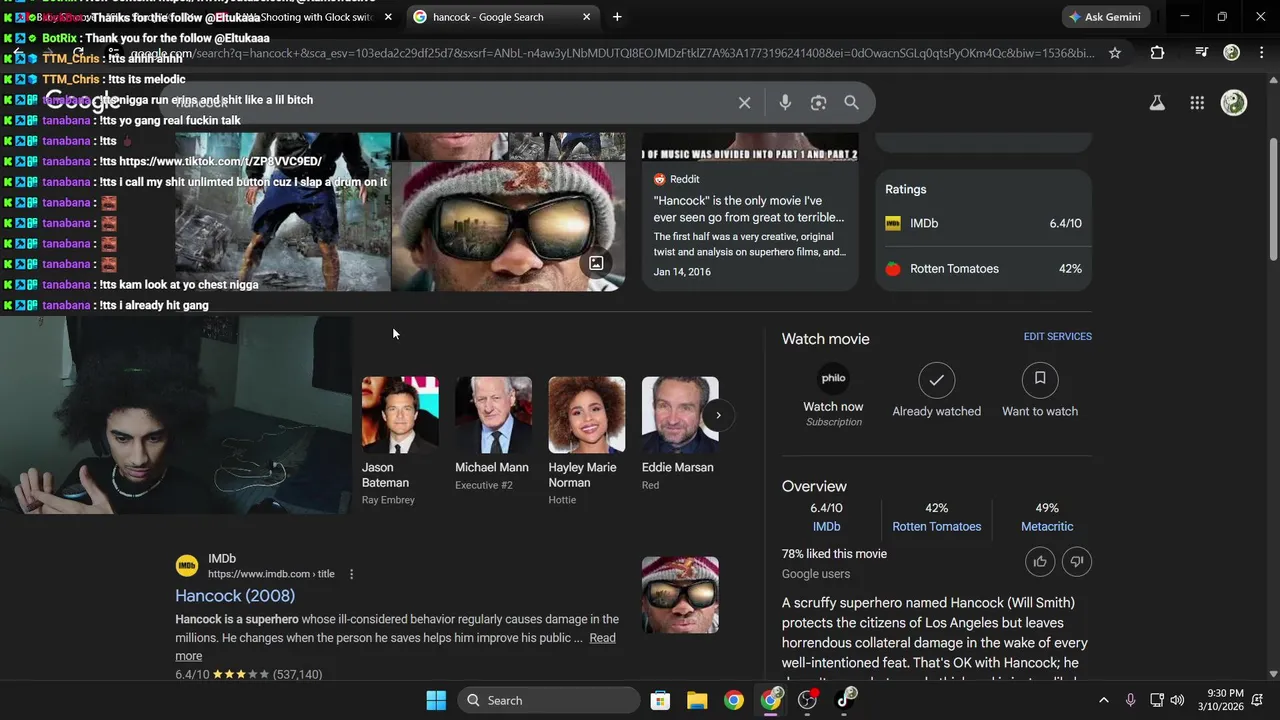Viewport: 1280px width, 720px height.
Task: Open Search by image (Google Lens) icon
Action: coord(819,103)
